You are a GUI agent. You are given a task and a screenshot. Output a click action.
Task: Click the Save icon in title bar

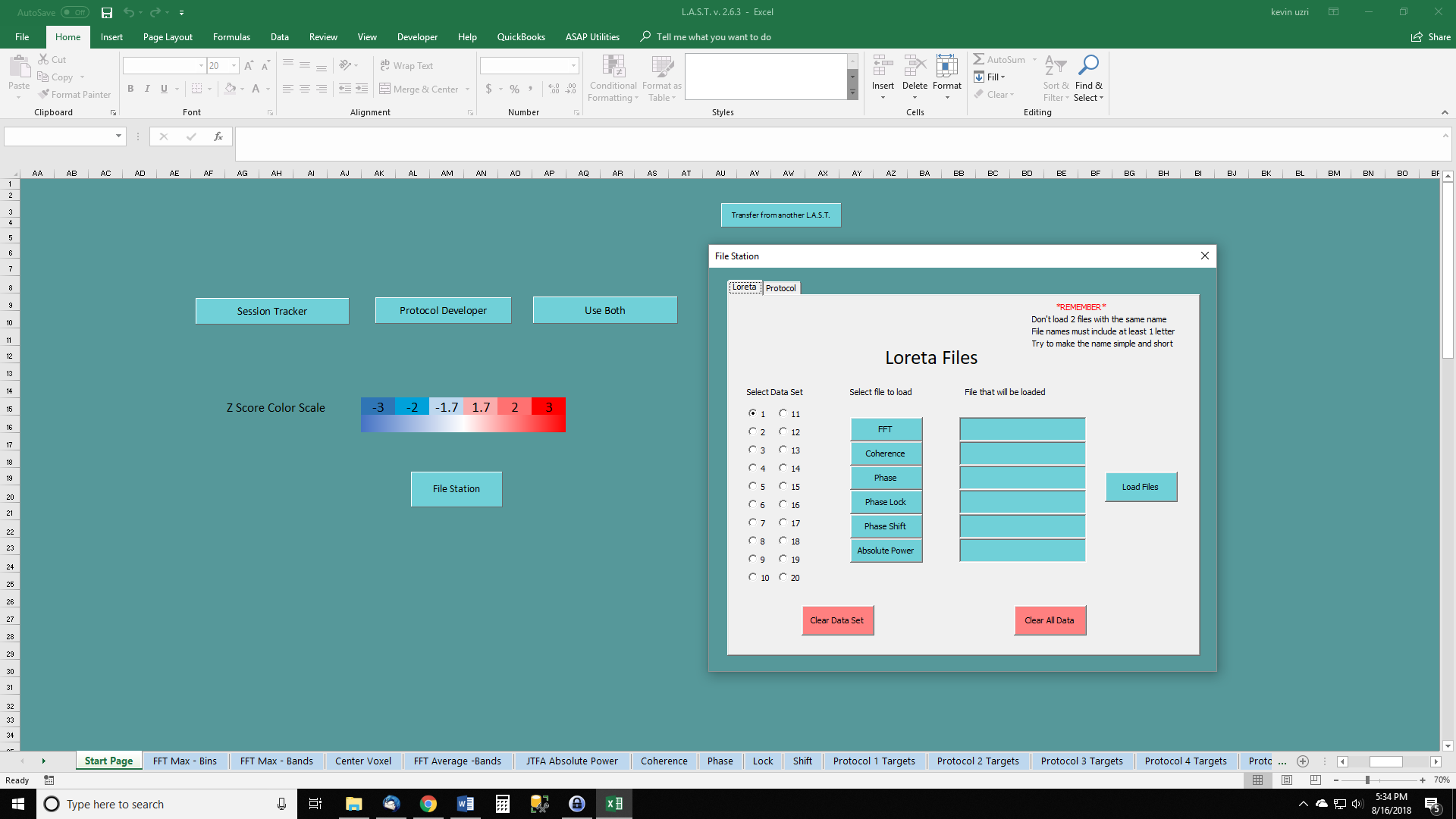[107, 12]
